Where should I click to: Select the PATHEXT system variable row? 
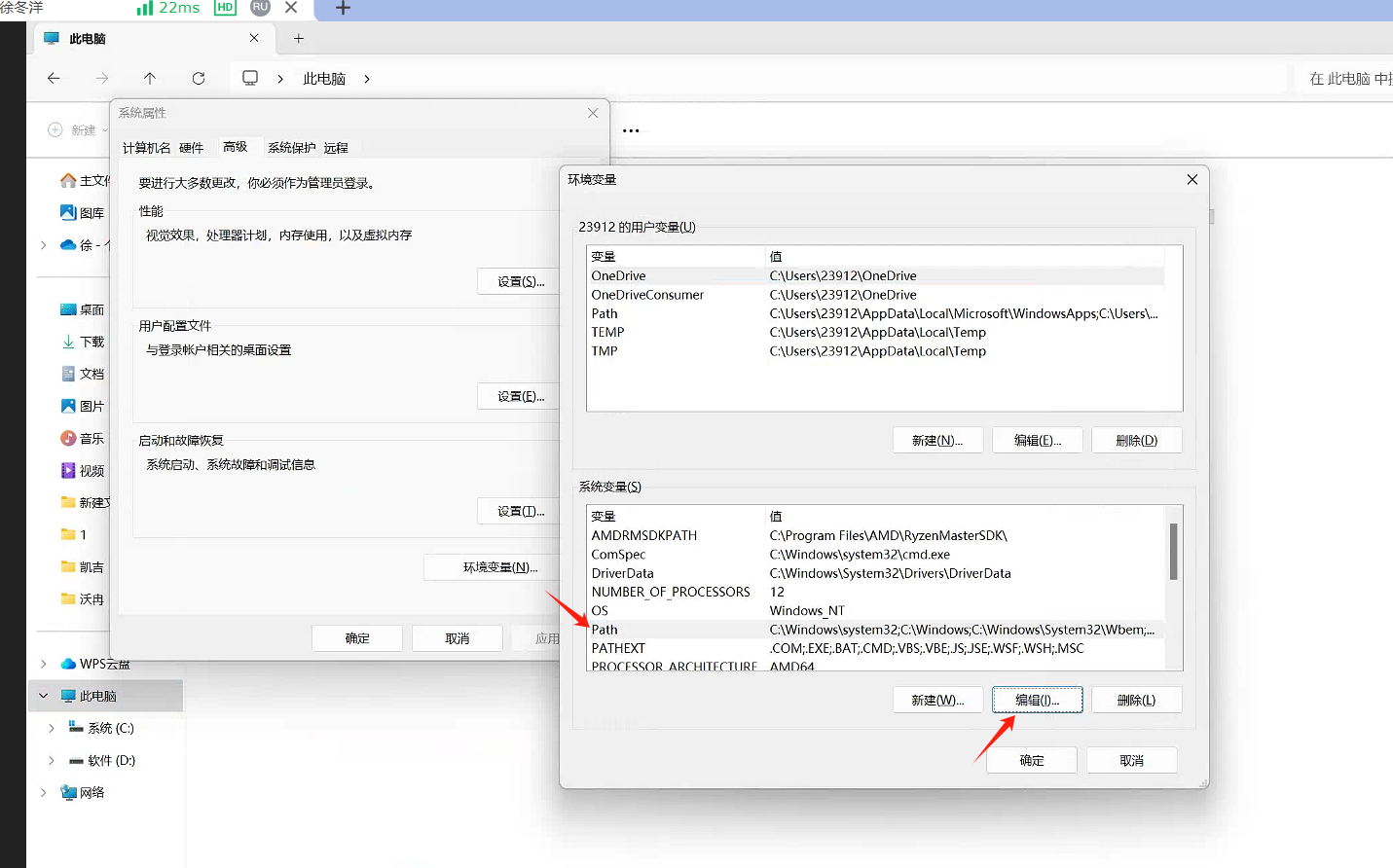tap(876, 648)
